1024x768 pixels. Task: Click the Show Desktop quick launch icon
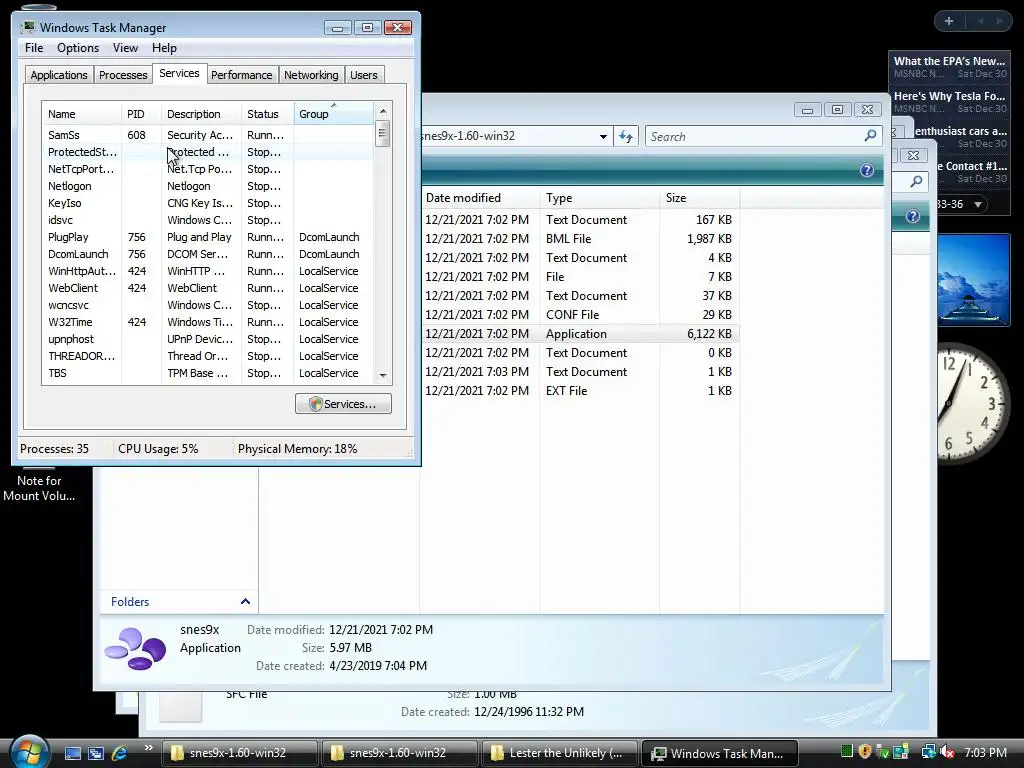click(x=73, y=753)
